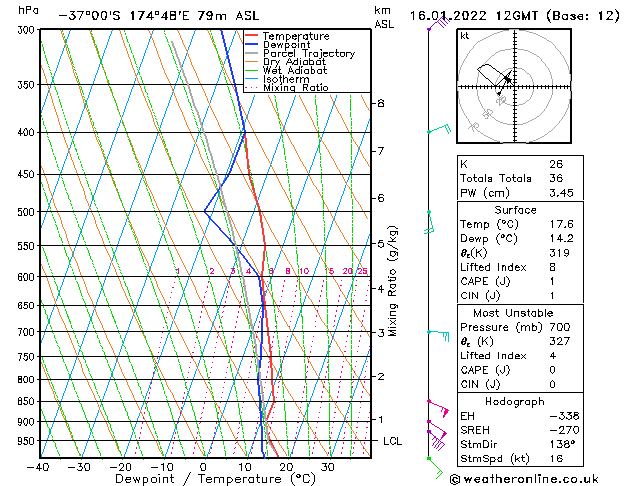Click the surface Dewp value 14.2

click(x=561, y=239)
